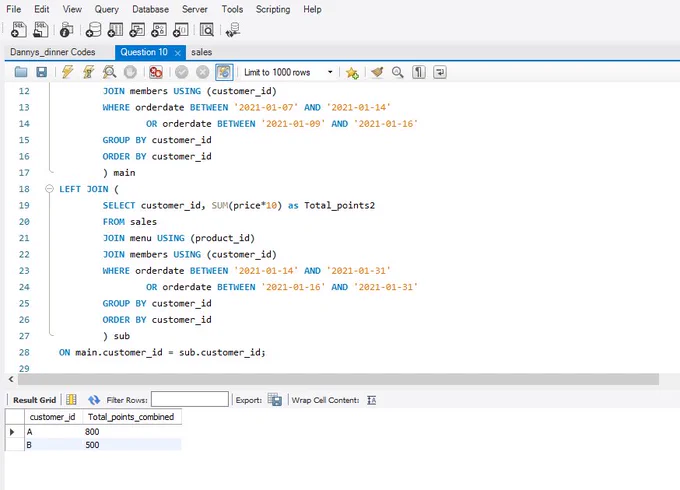This screenshot has height=490, width=680.
Task: Toggle invisible characters display
Action: [418, 72]
